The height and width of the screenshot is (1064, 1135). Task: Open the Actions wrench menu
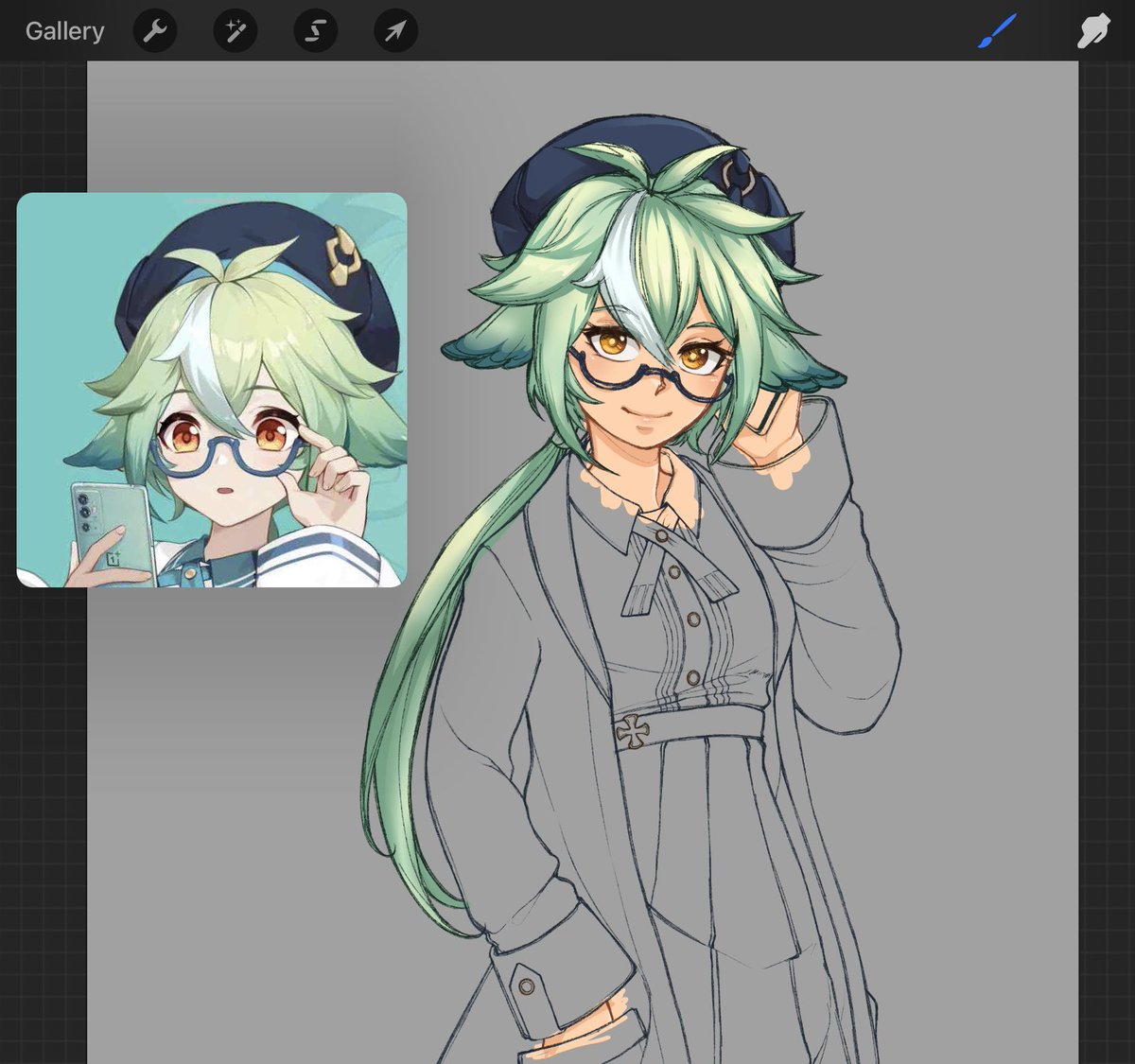[x=155, y=31]
